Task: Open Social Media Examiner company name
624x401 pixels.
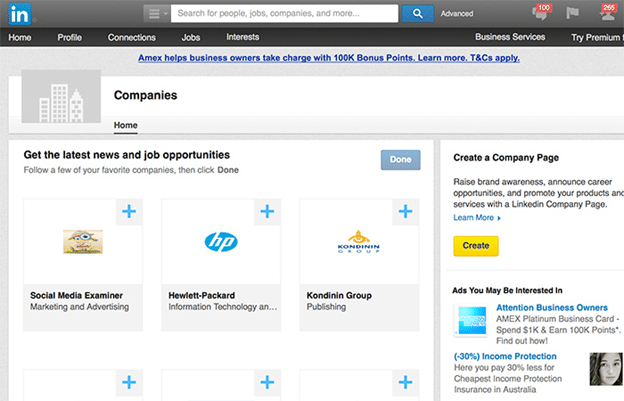Action: tap(76, 296)
